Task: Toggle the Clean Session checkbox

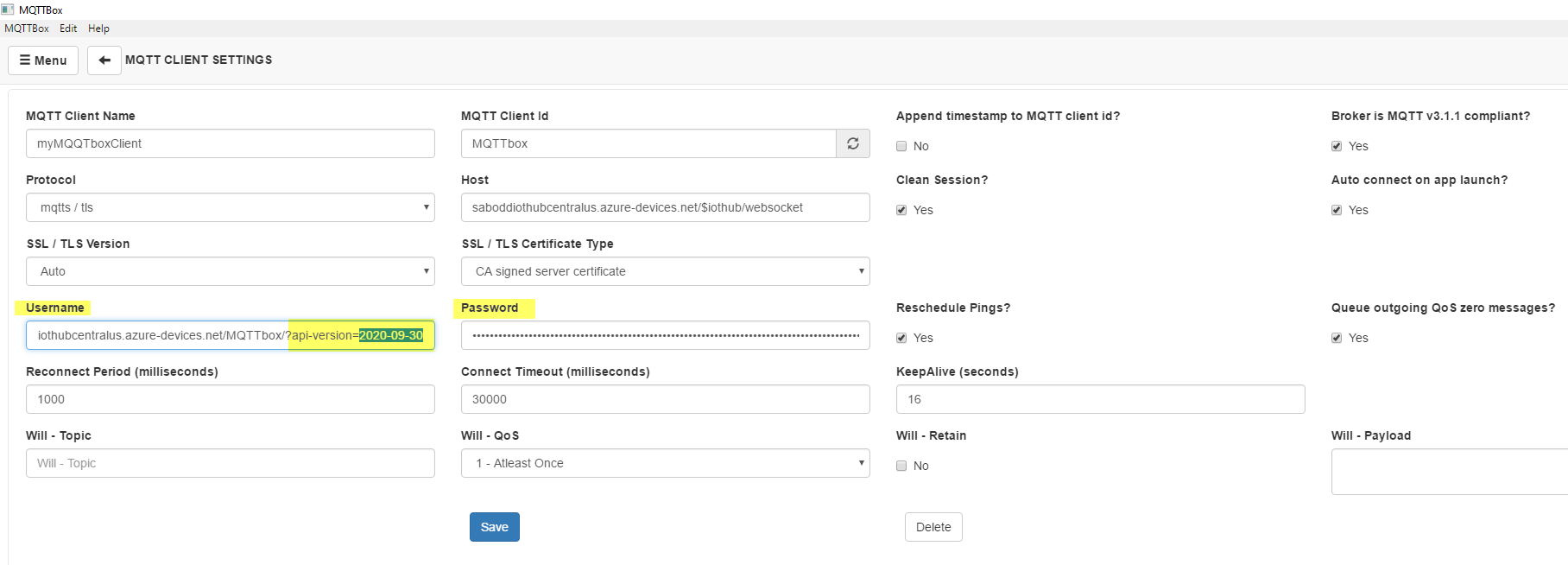Action: (x=901, y=210)
